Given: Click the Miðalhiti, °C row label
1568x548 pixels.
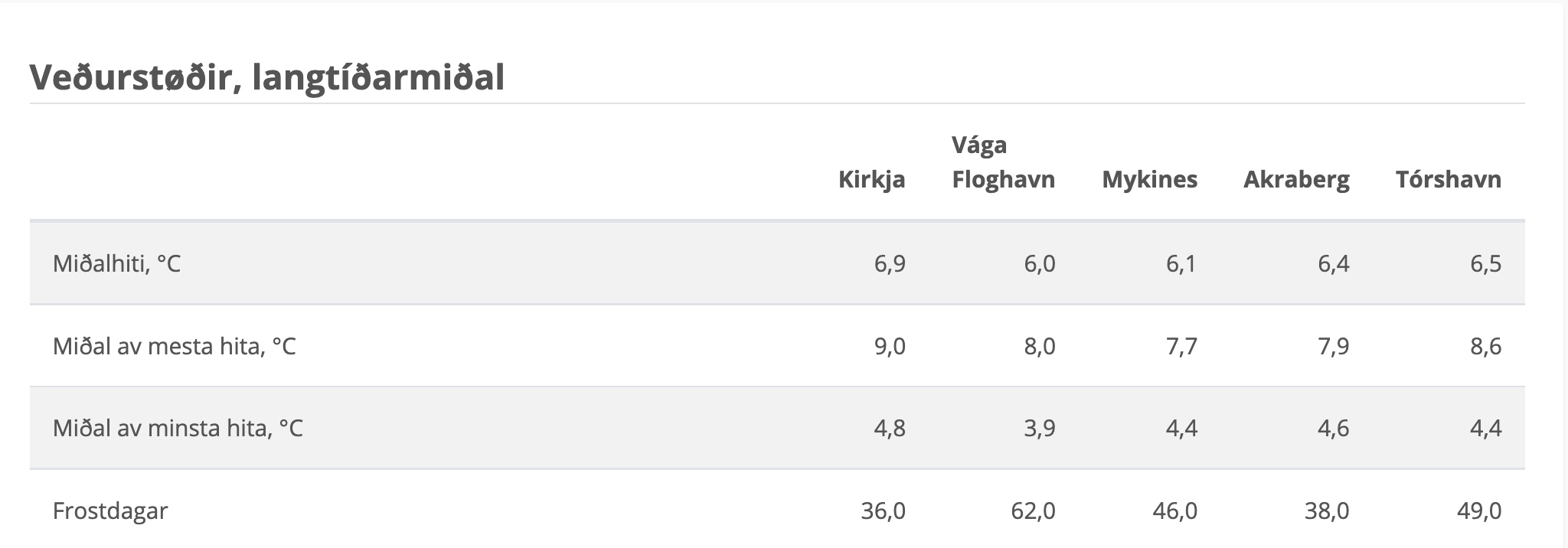Looking at the screenshot, I should click(116, 264).
